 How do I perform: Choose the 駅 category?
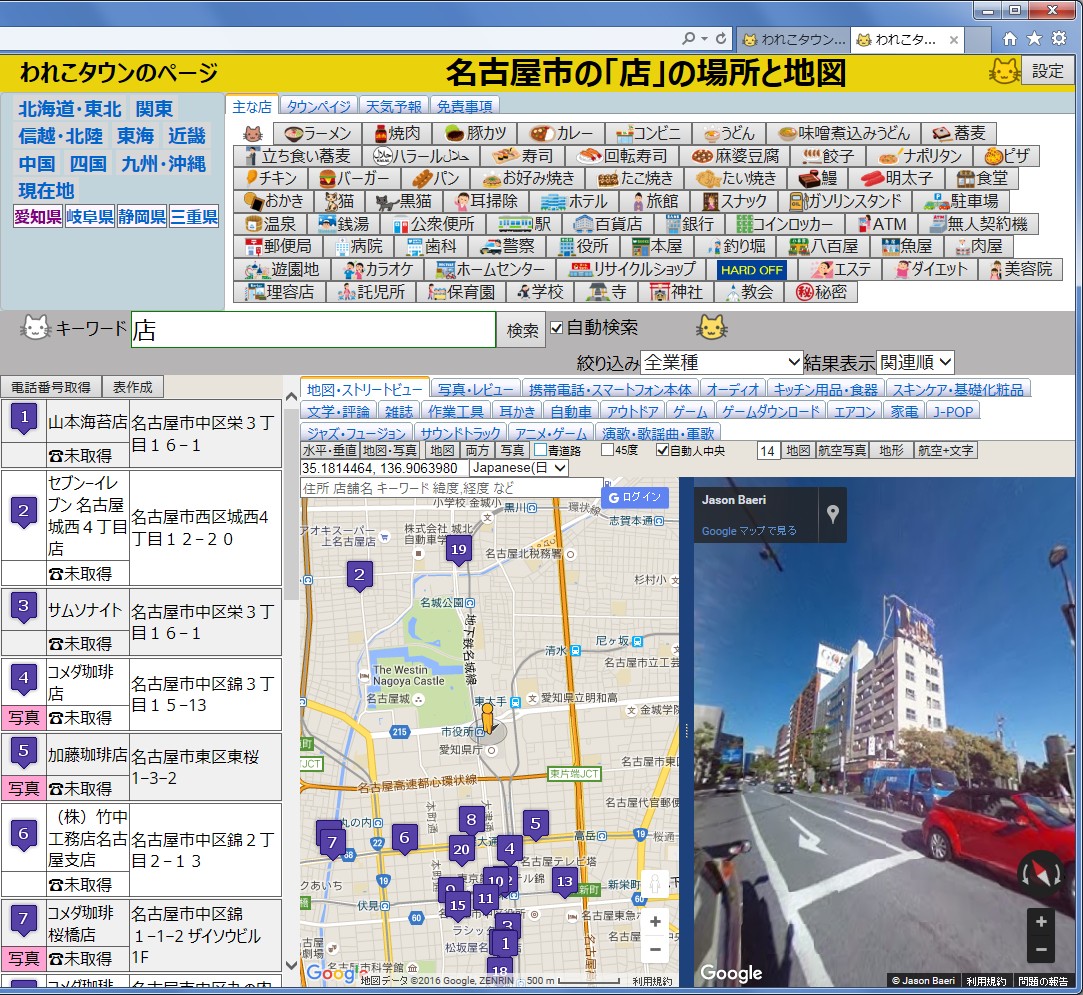click(x=526, y=224)
